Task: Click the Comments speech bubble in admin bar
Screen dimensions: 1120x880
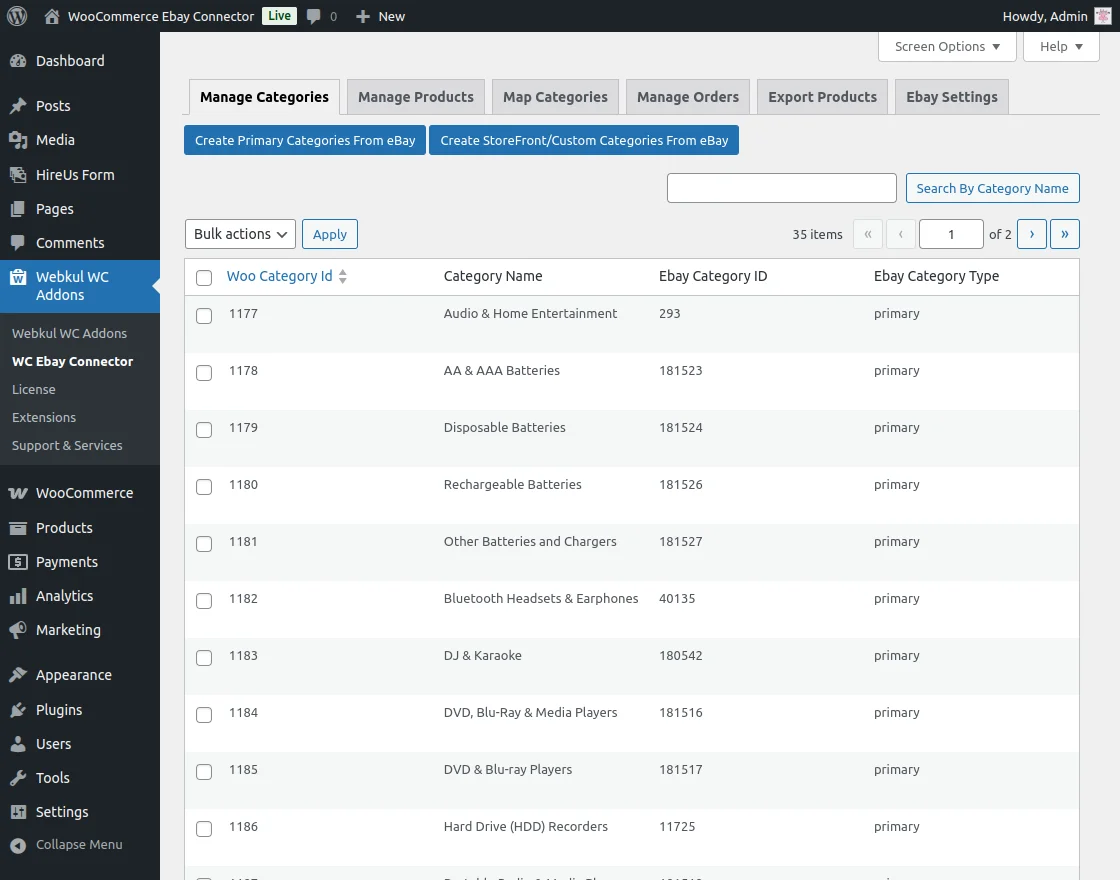Action: [x=316, y=15]
